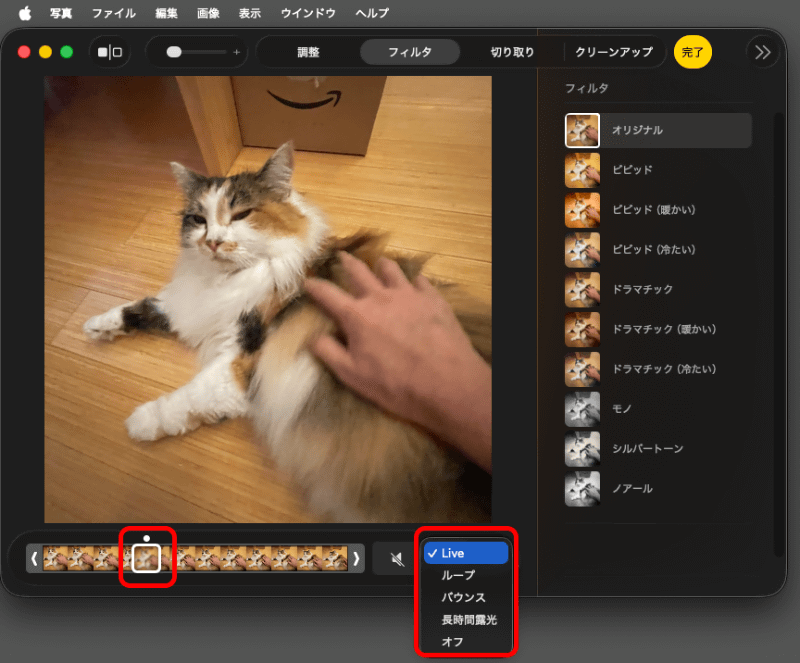Apply the ビビッド (暖かい) filter
Screen dimensions: 800x663
point(658,210)
